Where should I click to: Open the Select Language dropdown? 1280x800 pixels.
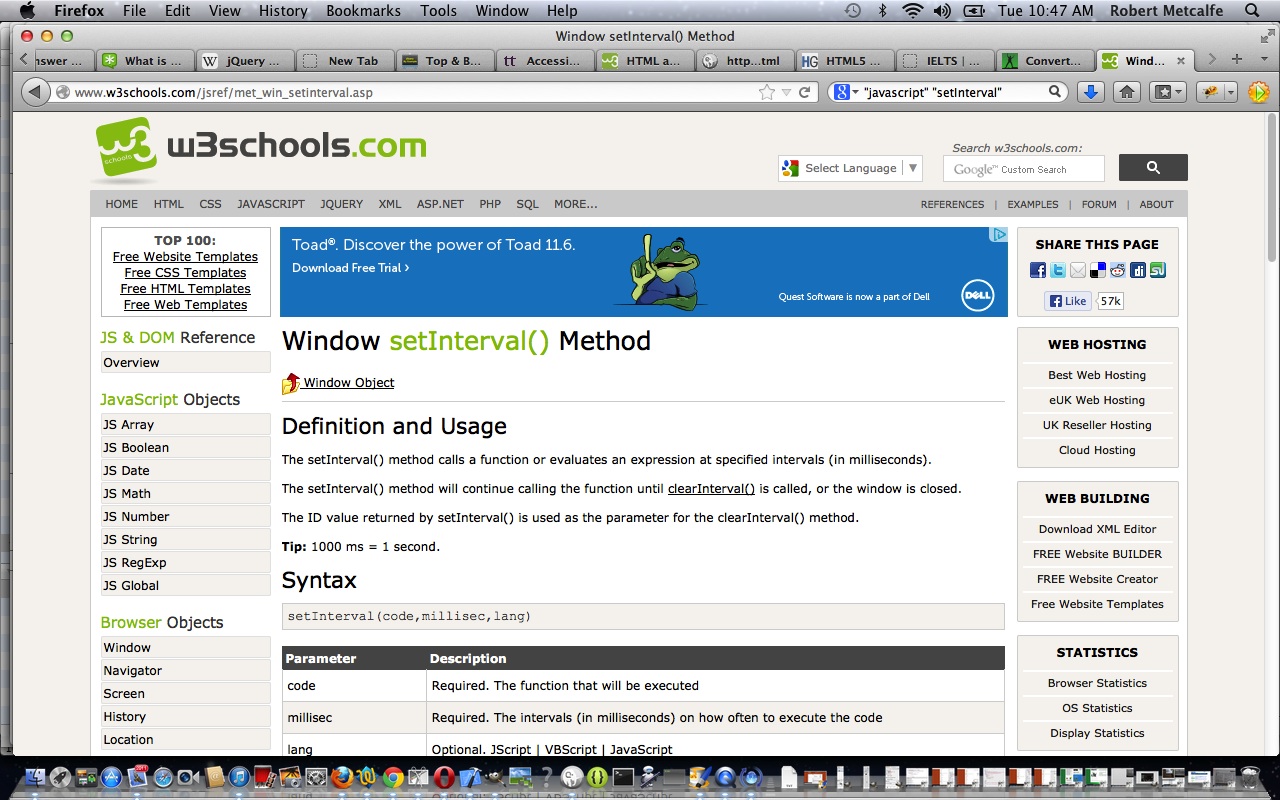(850, 168)
